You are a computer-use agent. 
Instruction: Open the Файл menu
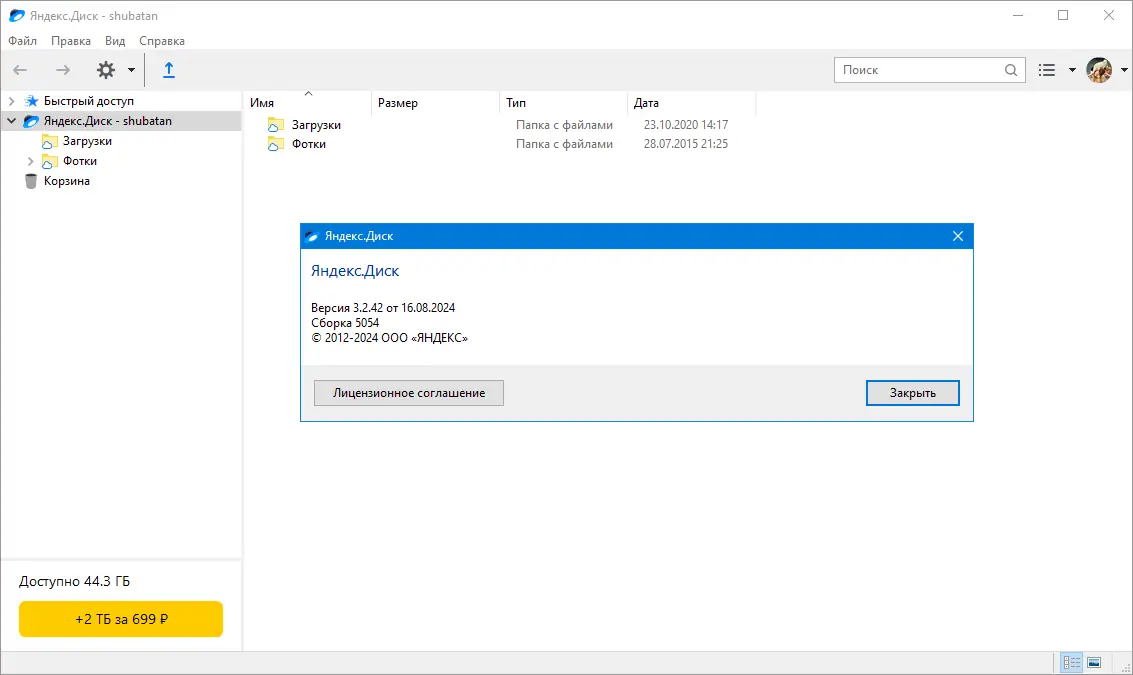point(22,41)
